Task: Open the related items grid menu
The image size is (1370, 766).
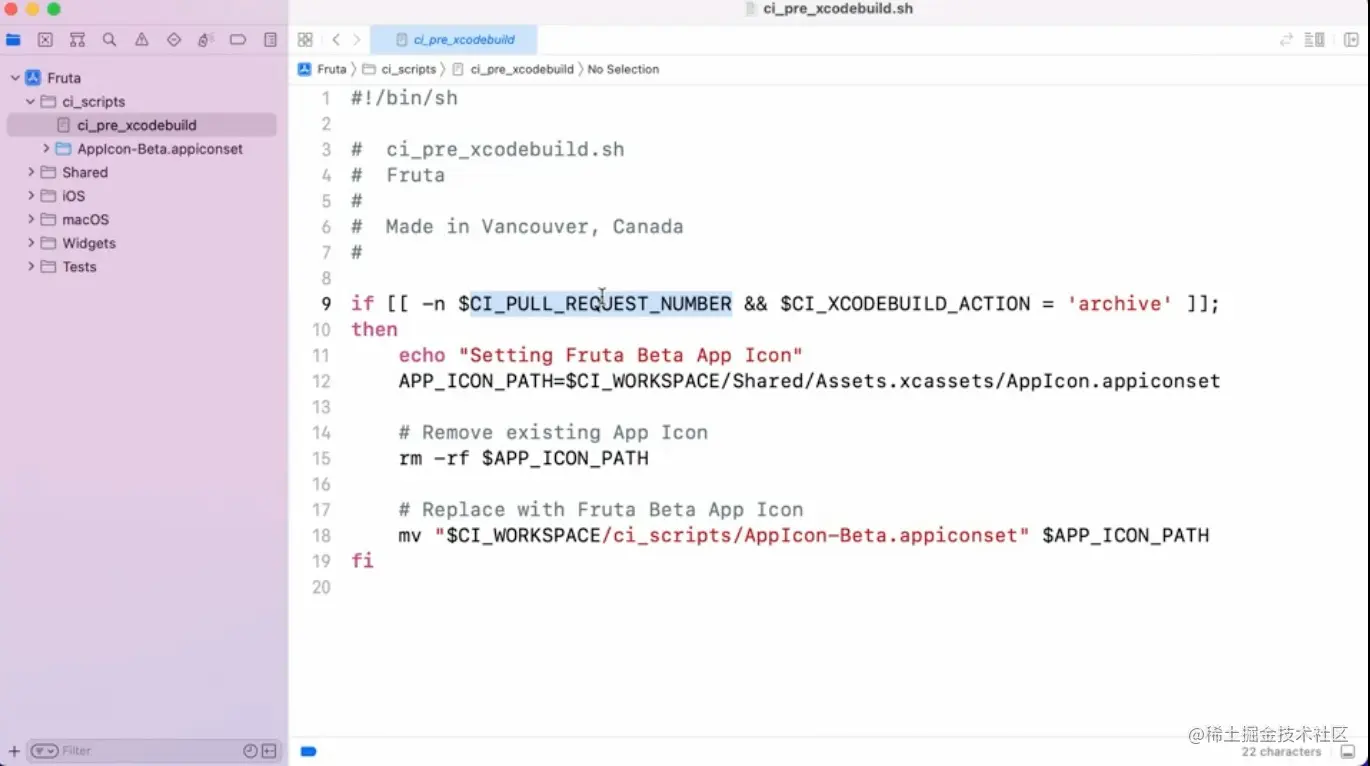Action: pos(305,40)
